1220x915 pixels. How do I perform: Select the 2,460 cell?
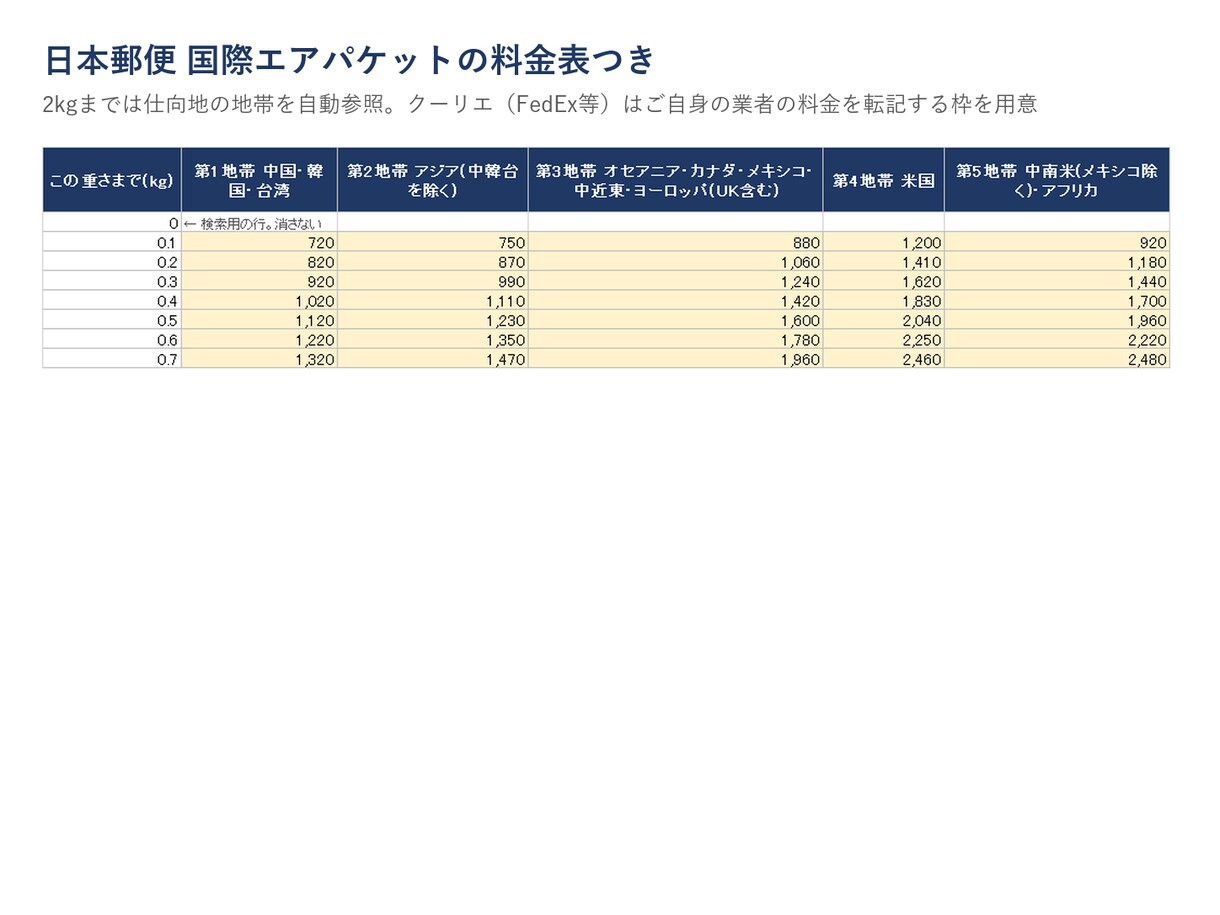pyautogui.click(x=884, y=359)
